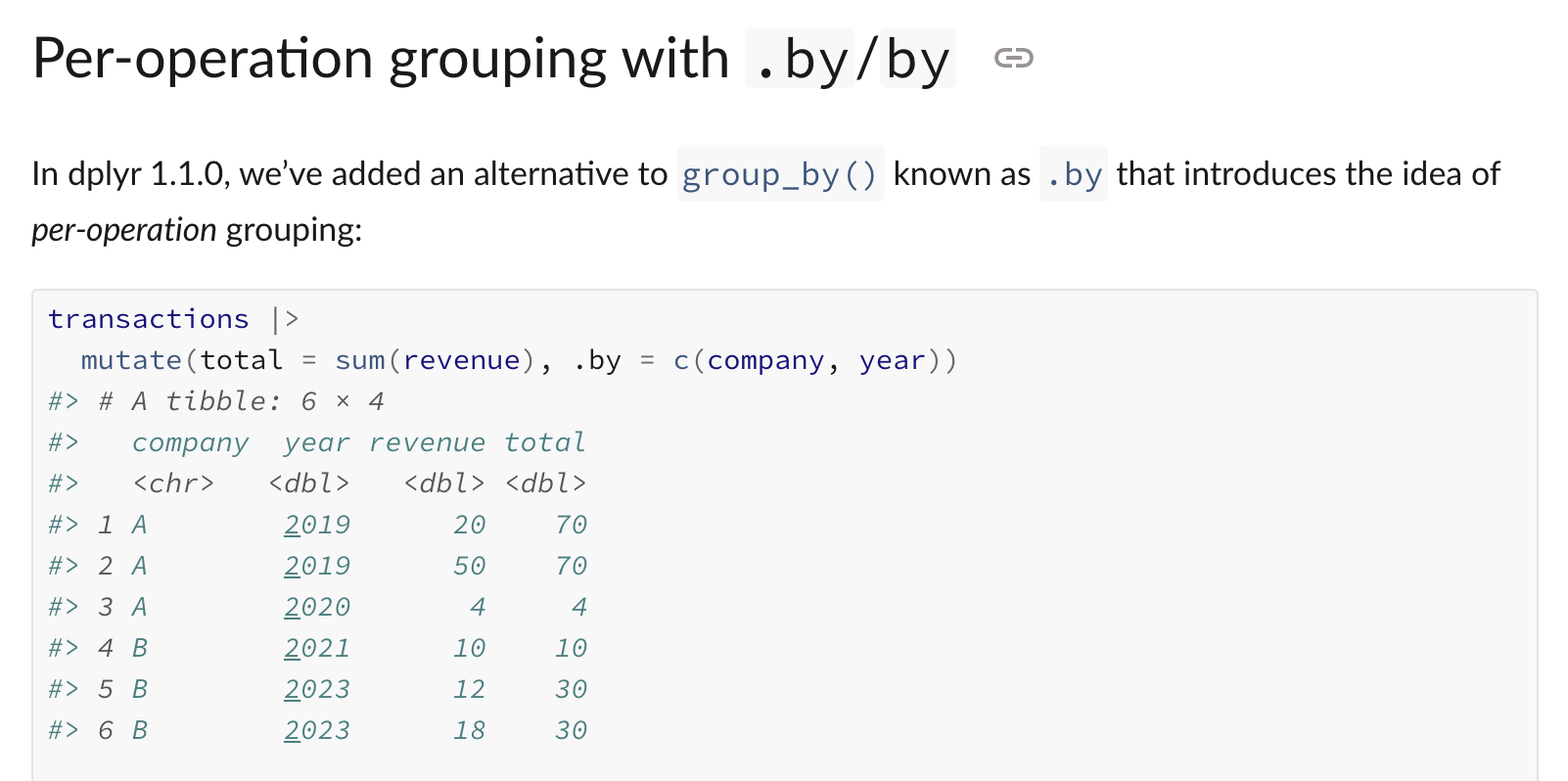The height and width of the screenshot is (781, 1568).
Task: Click the anchor link icon beside heading
Action: click(x=1013, y=59)
